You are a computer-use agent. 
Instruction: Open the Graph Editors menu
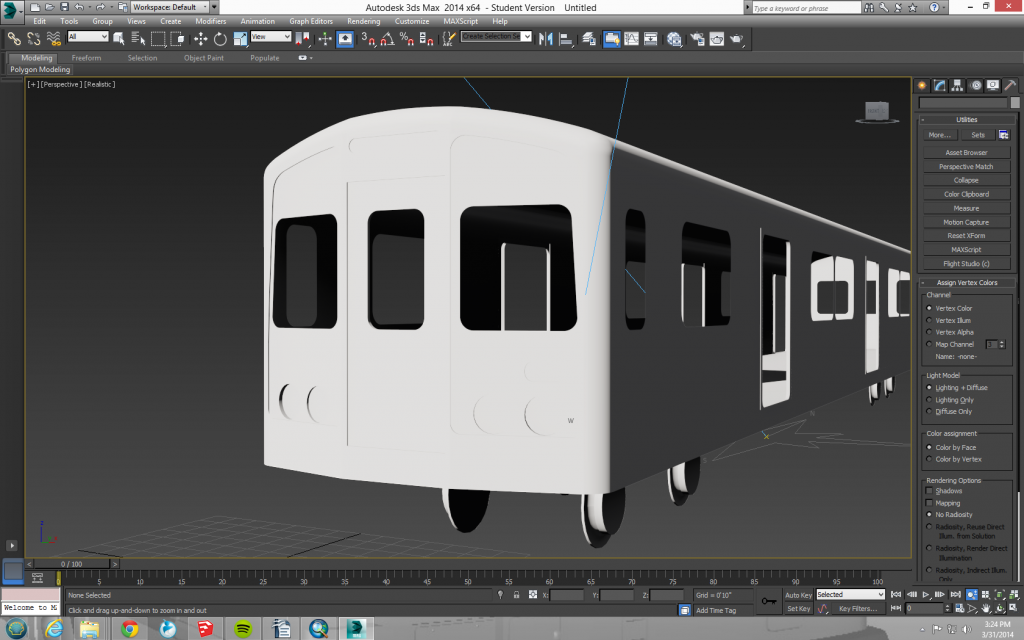click(x=311, y=22)
